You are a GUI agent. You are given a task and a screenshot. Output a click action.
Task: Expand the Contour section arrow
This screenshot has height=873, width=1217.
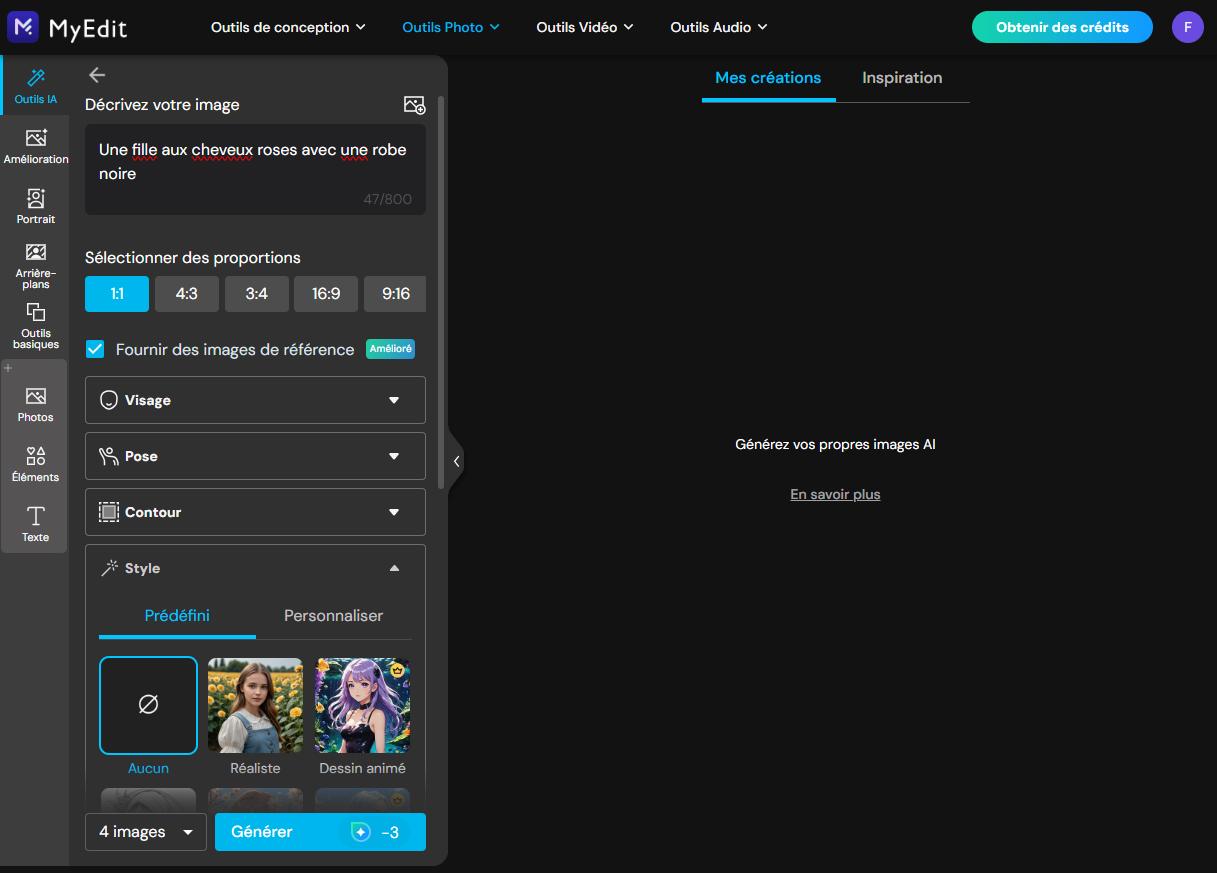[x=394, y=512]
